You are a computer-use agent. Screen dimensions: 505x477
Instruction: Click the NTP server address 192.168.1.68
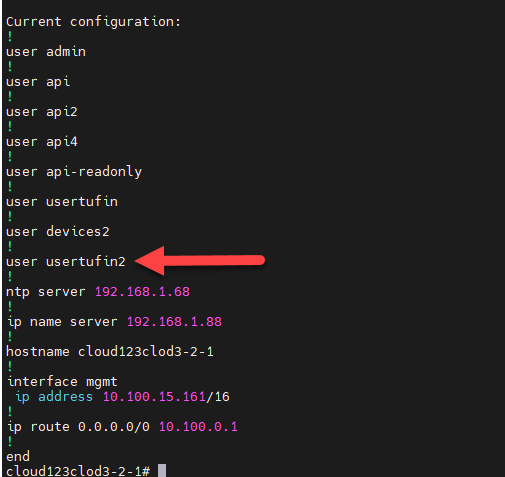coord(142,292)
